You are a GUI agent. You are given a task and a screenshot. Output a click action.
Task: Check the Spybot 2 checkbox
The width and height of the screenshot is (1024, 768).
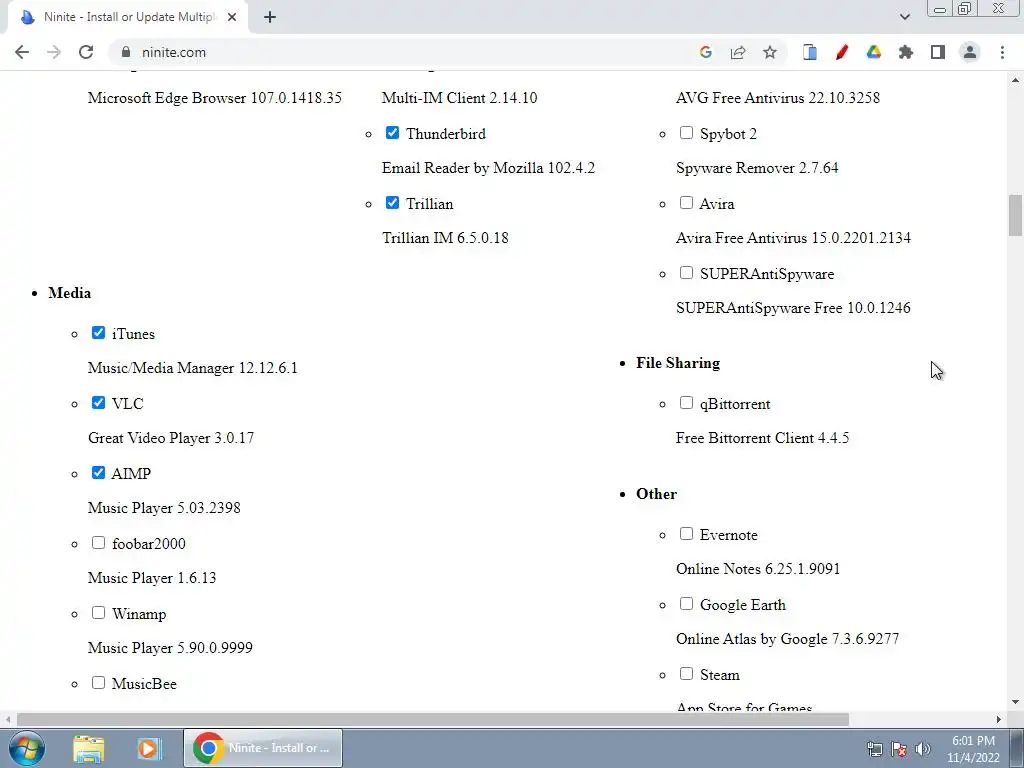click(686, 133)
